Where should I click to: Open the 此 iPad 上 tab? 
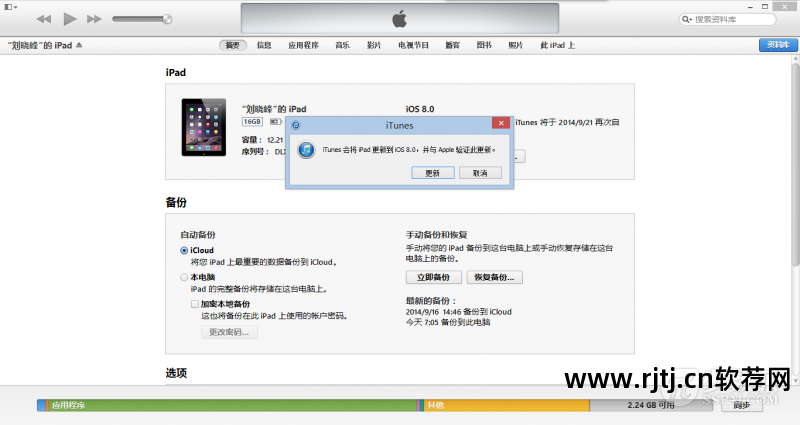click(x=557, y=45)
